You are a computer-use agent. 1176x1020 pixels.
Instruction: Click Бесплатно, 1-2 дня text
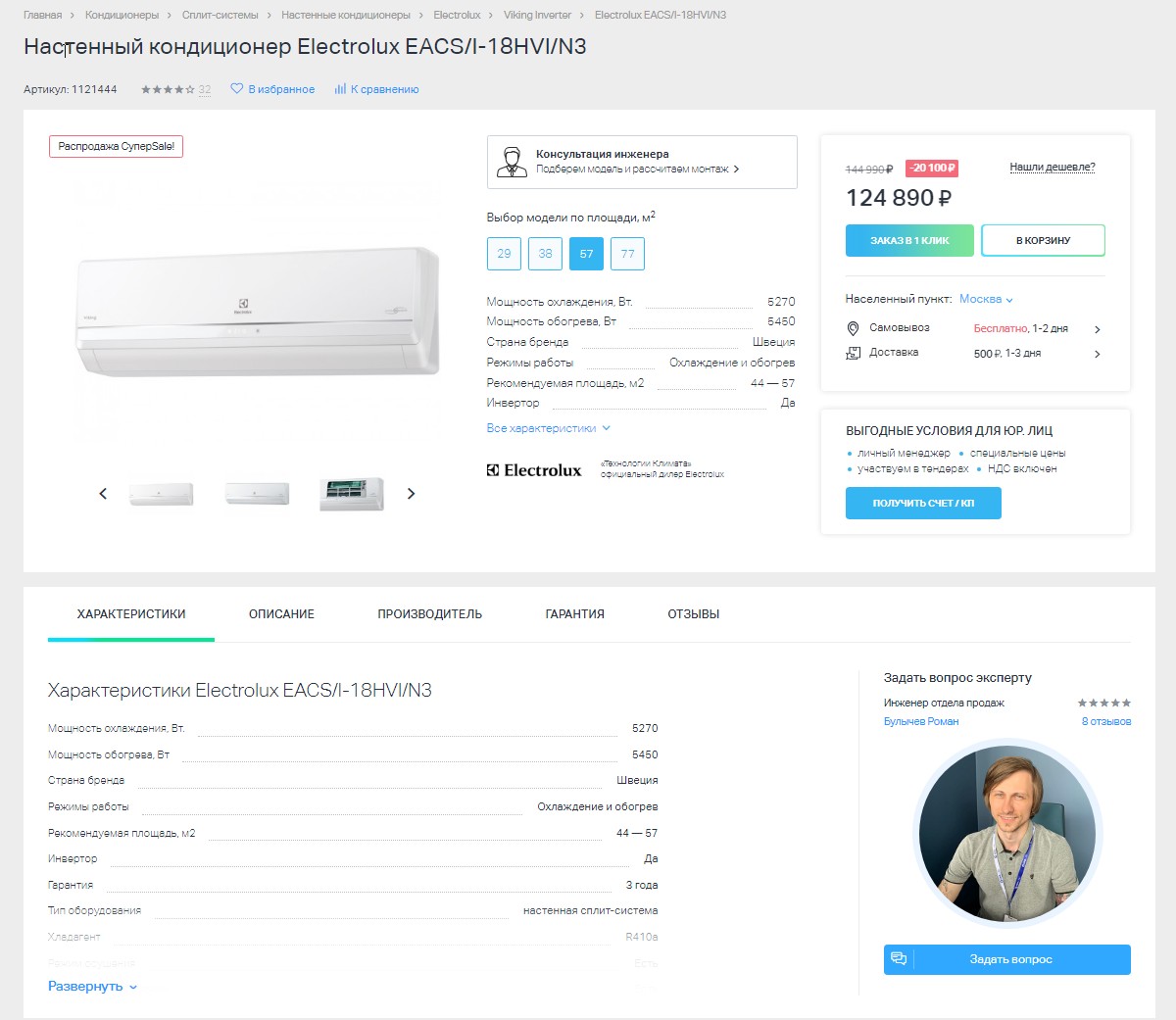(x=1020, y=329)
